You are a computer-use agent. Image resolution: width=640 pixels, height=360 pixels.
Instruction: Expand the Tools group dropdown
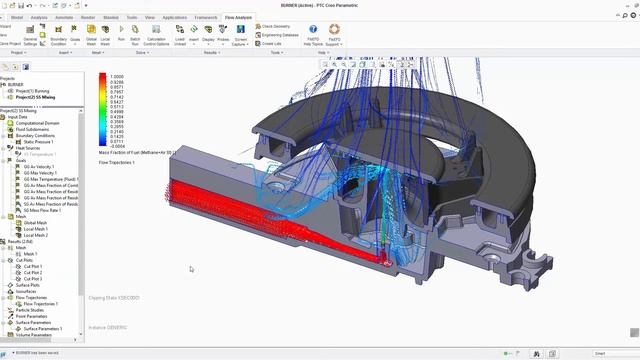[x=277, y=53]
